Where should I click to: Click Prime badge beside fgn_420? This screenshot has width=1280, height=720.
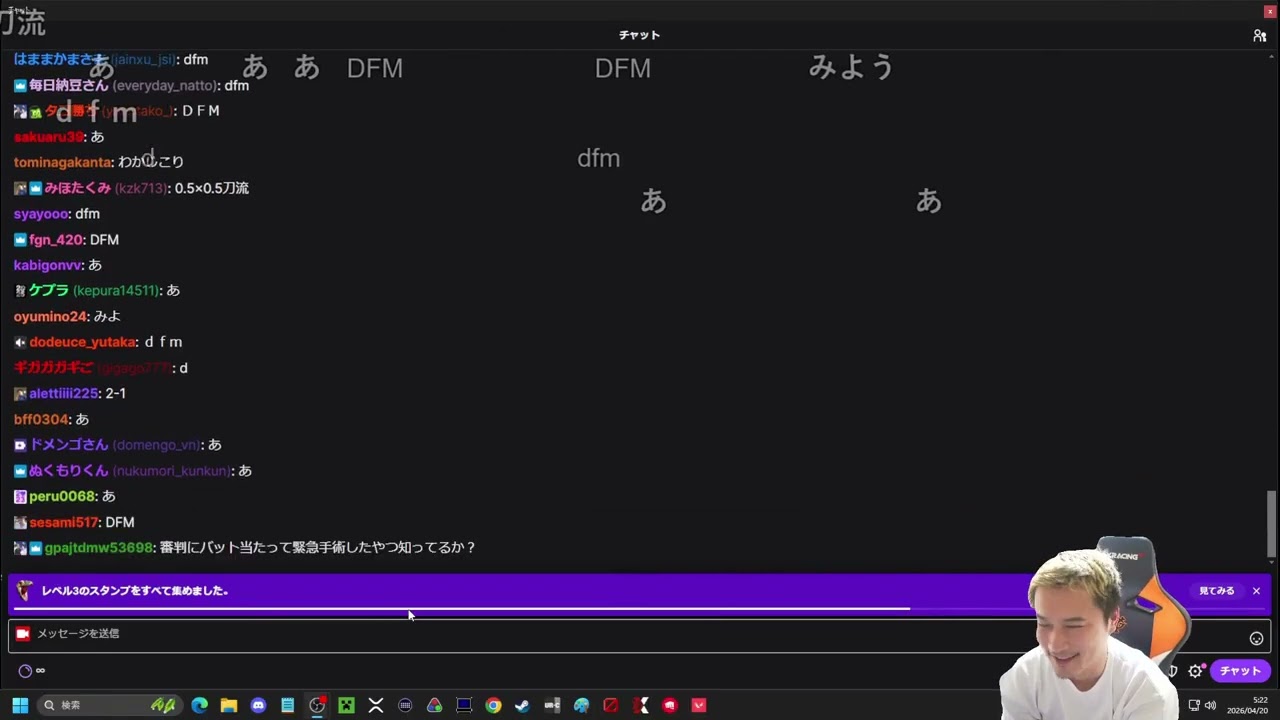20,240
